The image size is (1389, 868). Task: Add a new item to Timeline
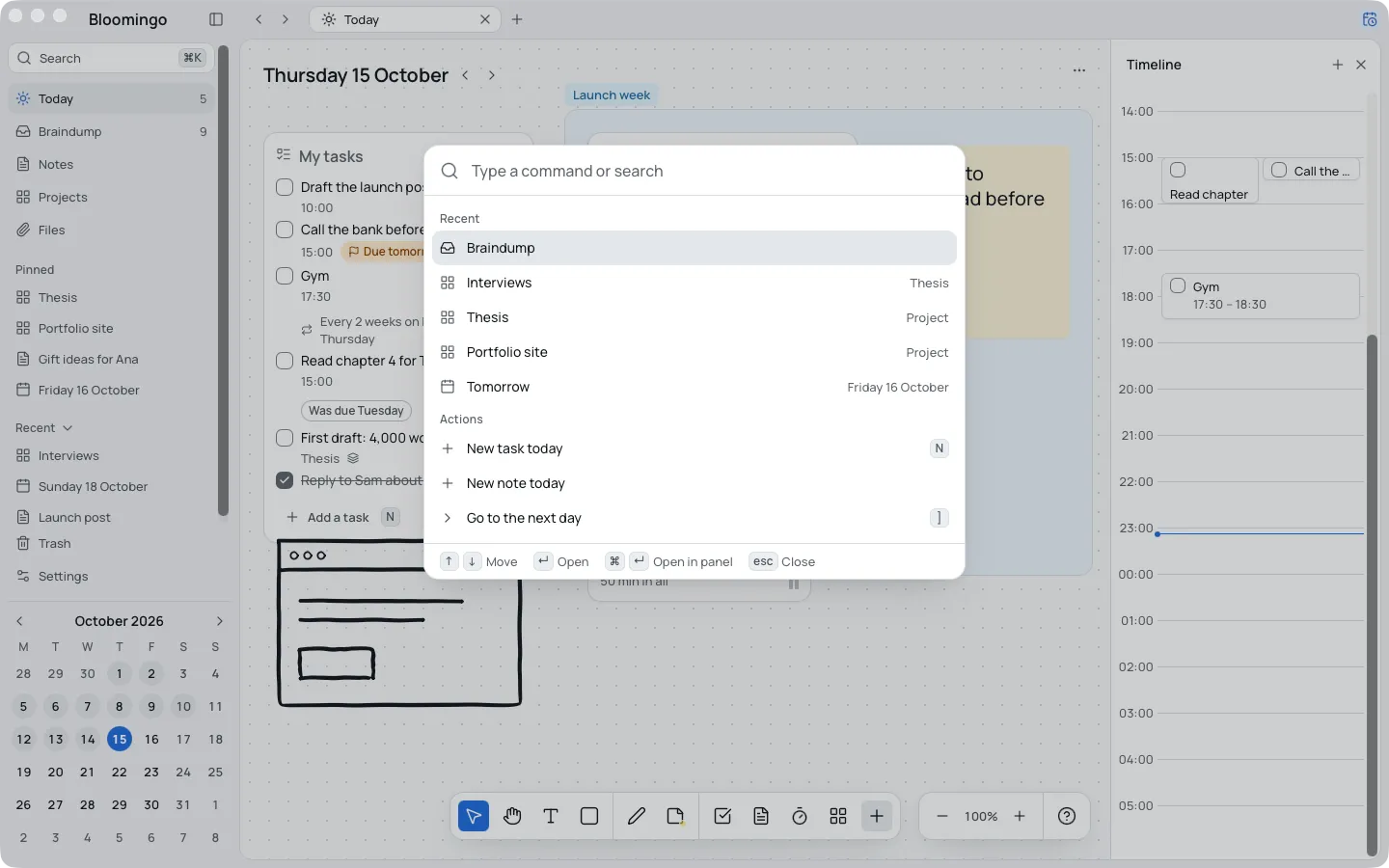(x=1338, y=65)
